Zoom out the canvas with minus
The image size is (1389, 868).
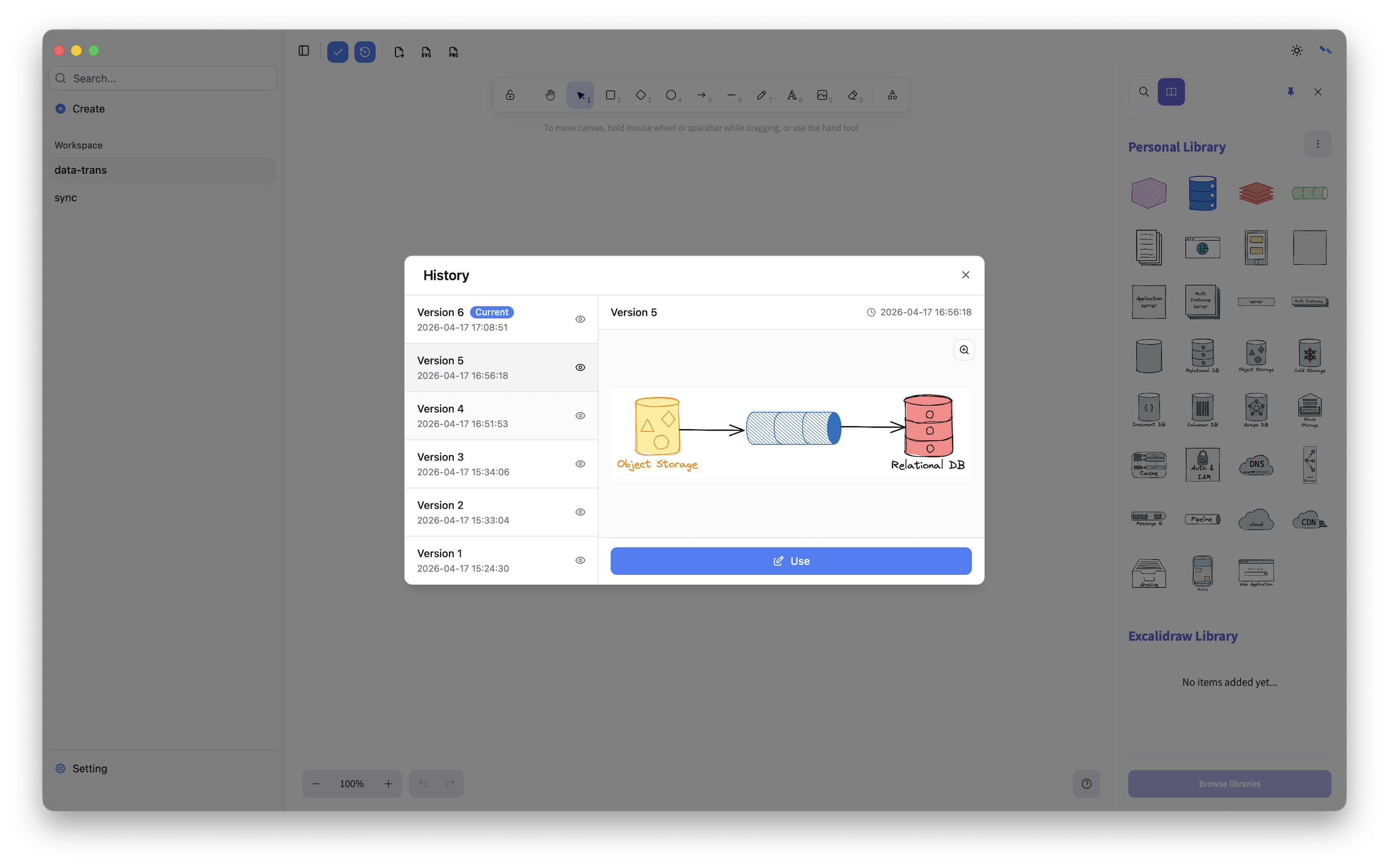coord(316,784)
